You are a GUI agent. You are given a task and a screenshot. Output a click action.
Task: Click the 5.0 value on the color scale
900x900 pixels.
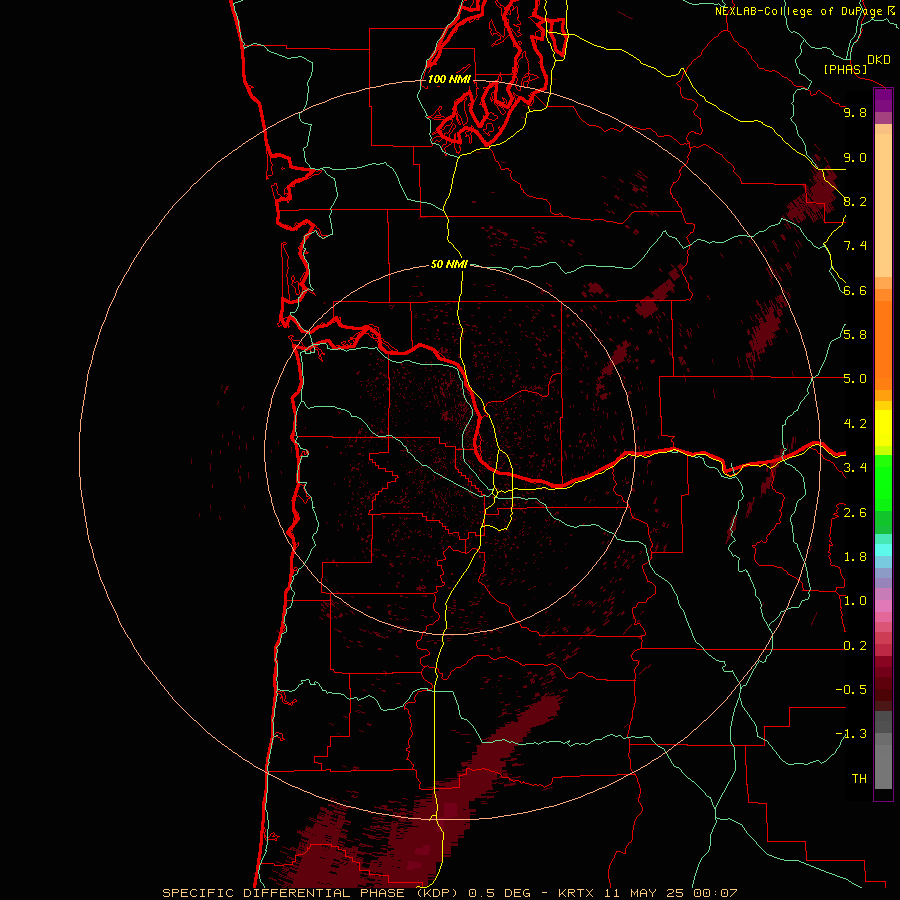coord(855,379)
